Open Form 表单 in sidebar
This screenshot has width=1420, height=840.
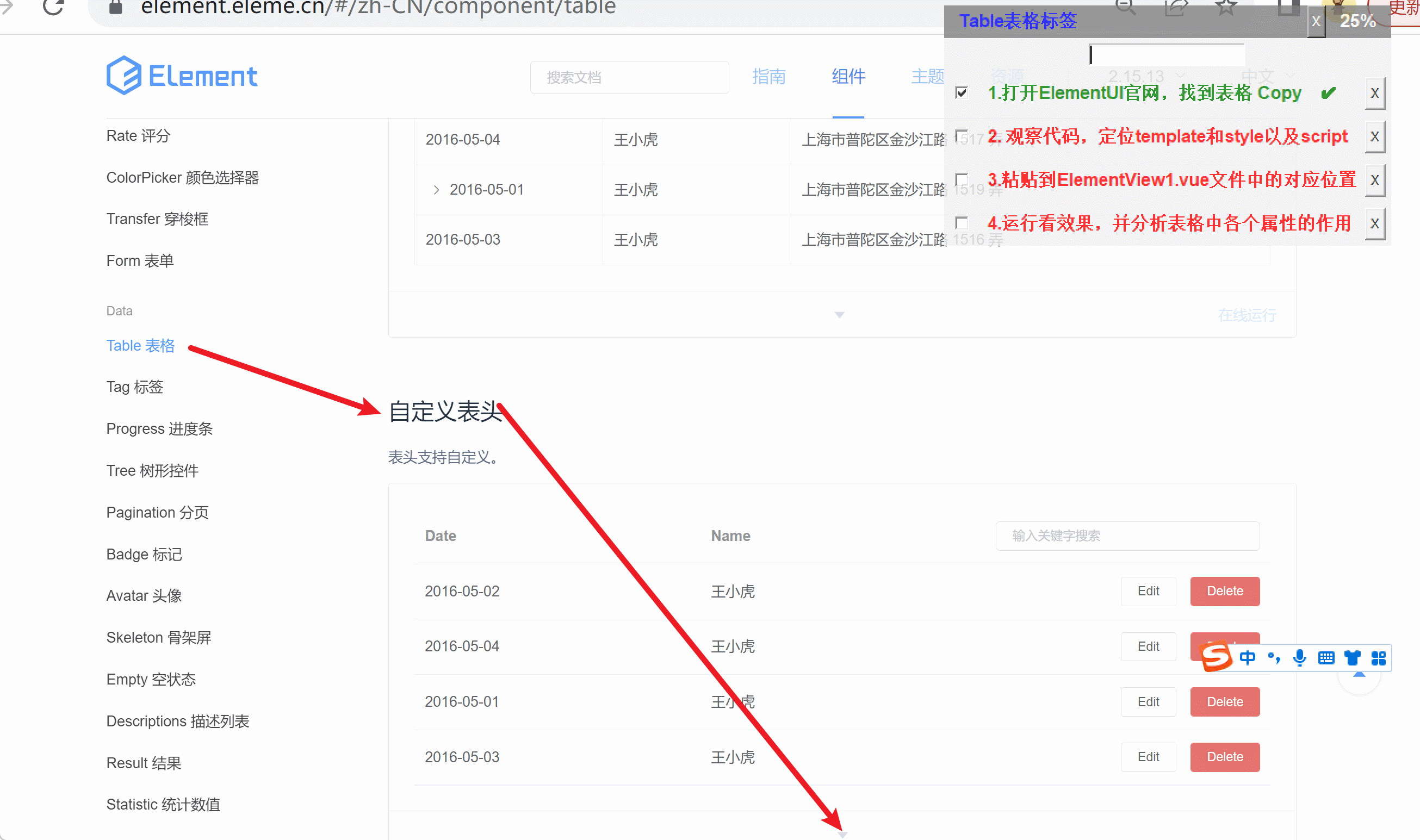pyautogui.click(x=140, y=261)
